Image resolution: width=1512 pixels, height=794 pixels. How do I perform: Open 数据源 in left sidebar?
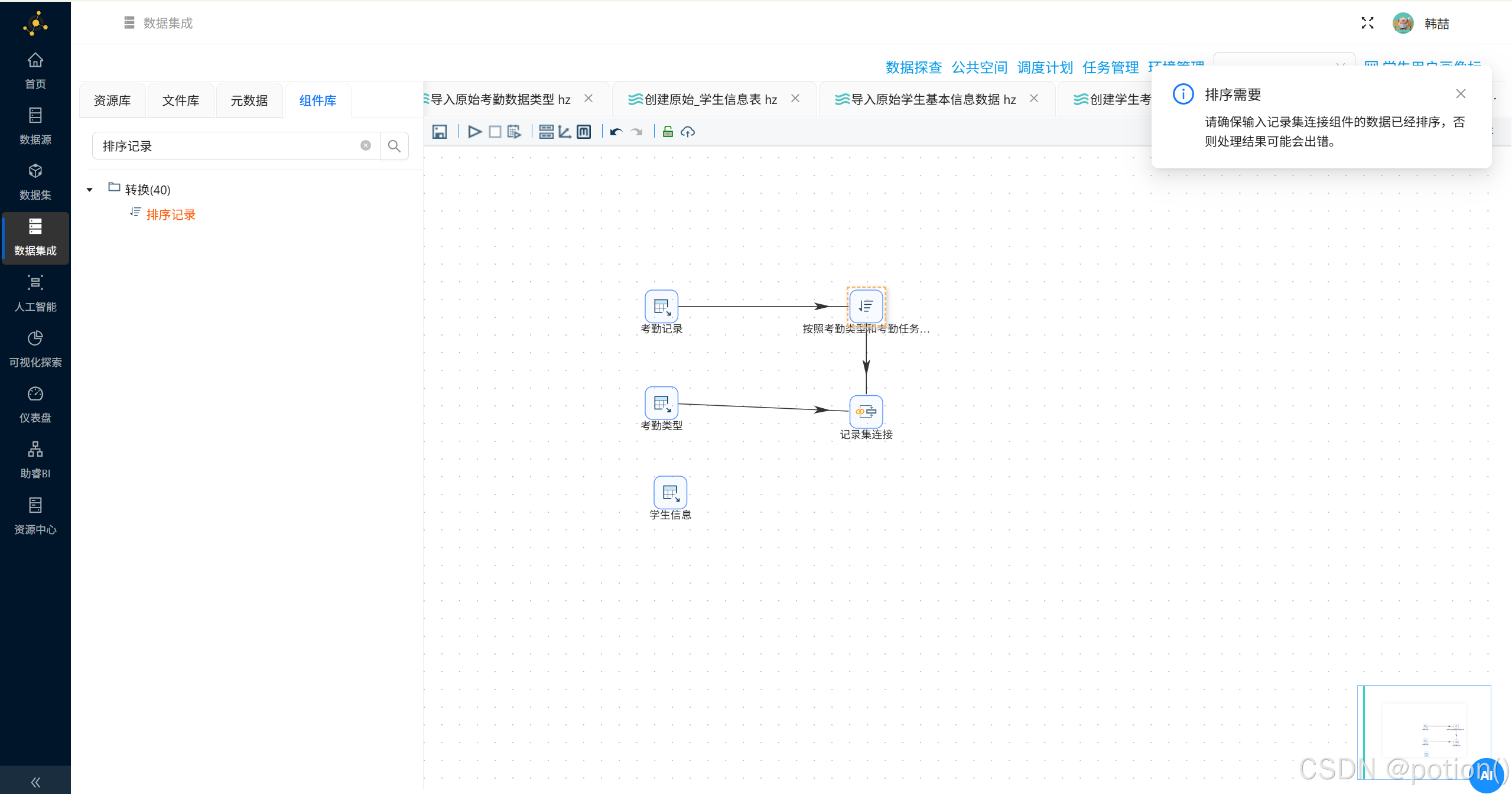point(35,126)
